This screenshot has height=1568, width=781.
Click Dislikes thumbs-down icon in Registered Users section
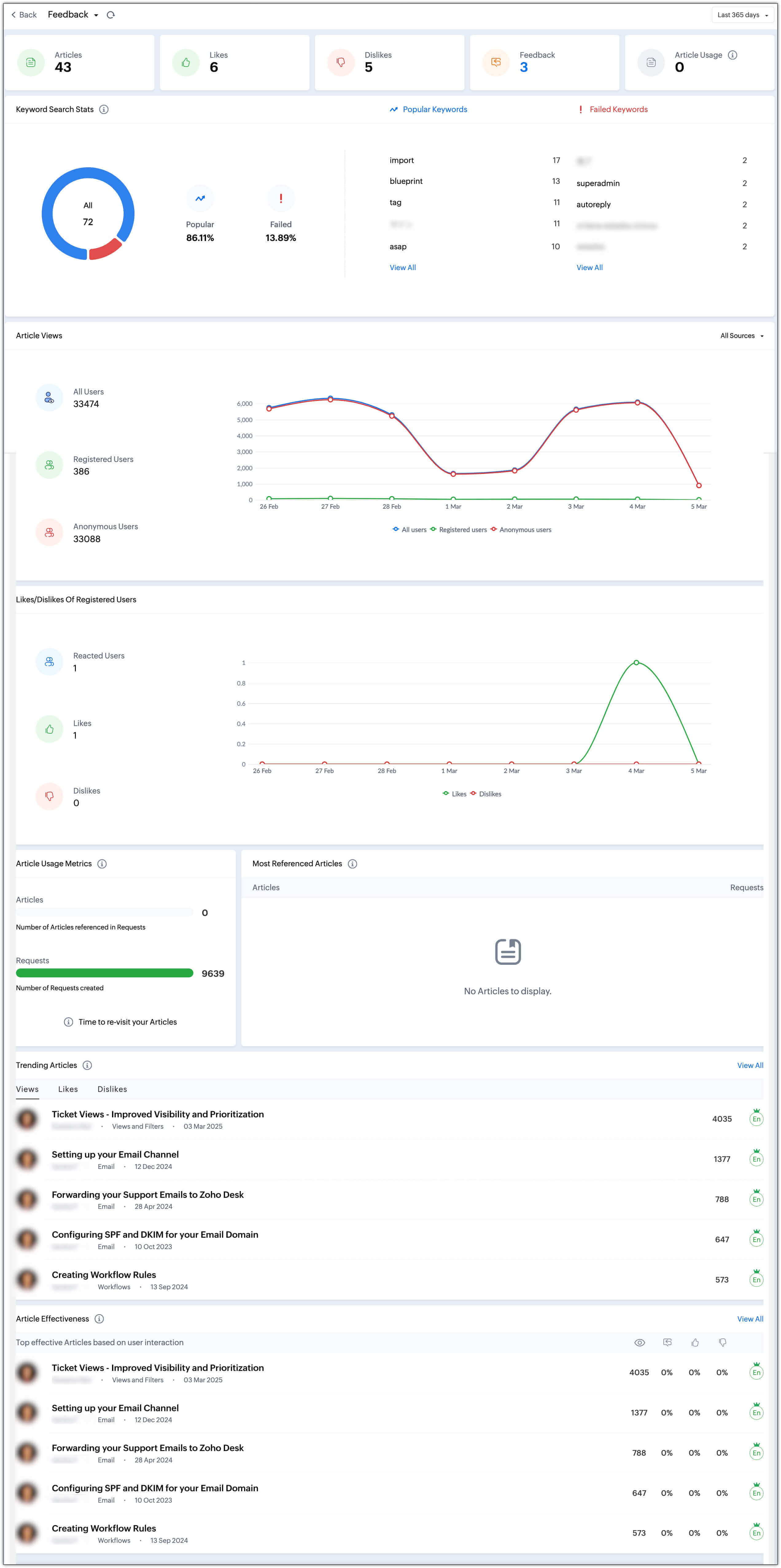(x=49, y=797)
